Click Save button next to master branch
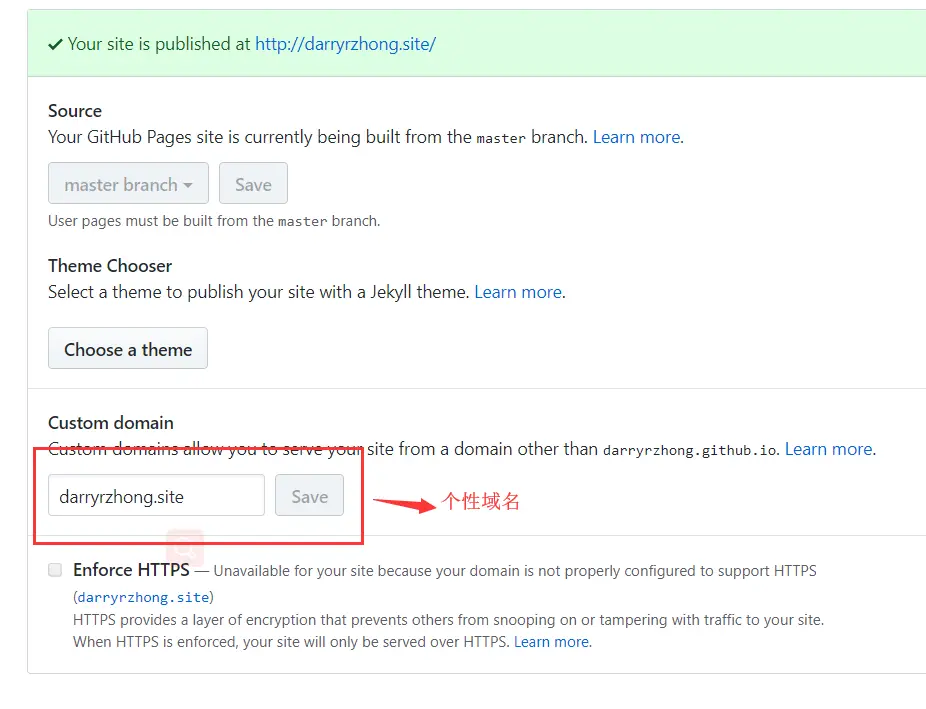 [253, 184]
